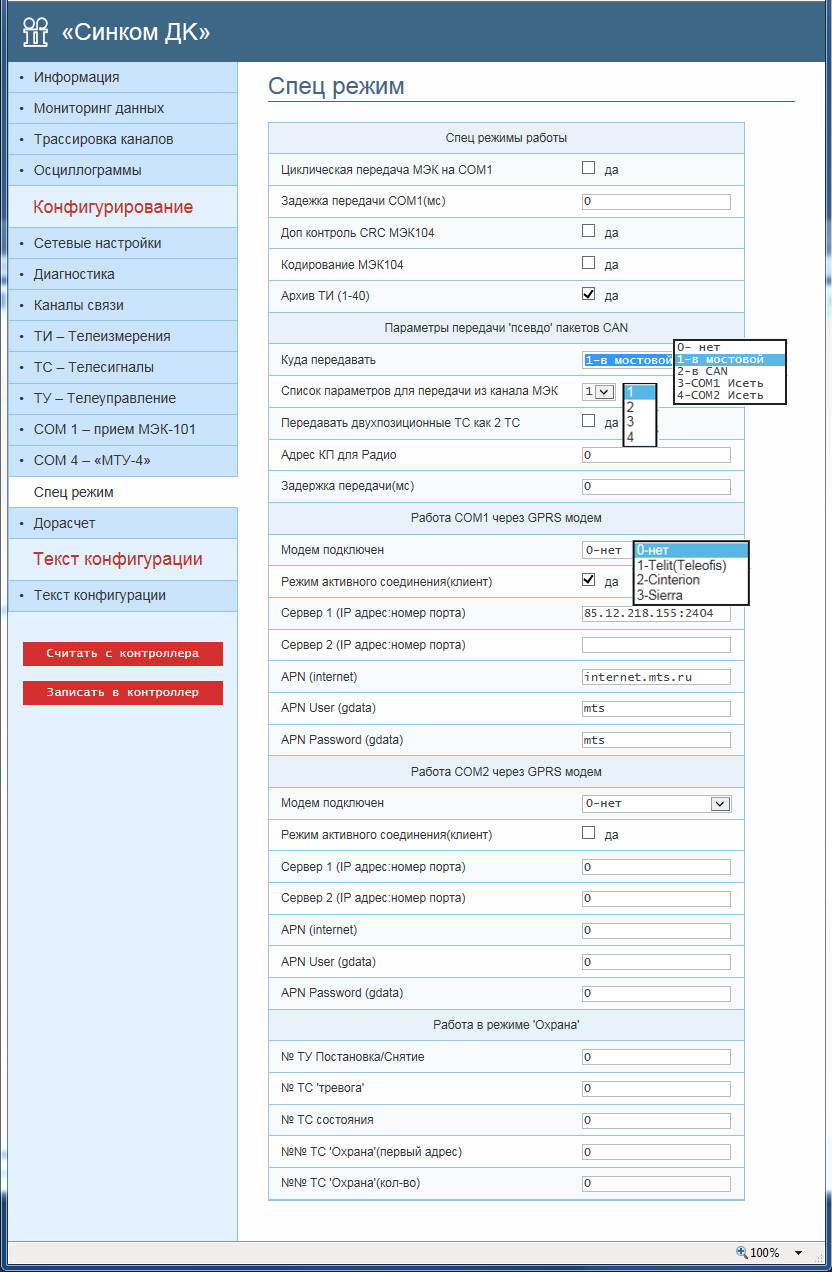Enable Циклическая передача МЭК на COM1 checkbox

coord(589,169)
